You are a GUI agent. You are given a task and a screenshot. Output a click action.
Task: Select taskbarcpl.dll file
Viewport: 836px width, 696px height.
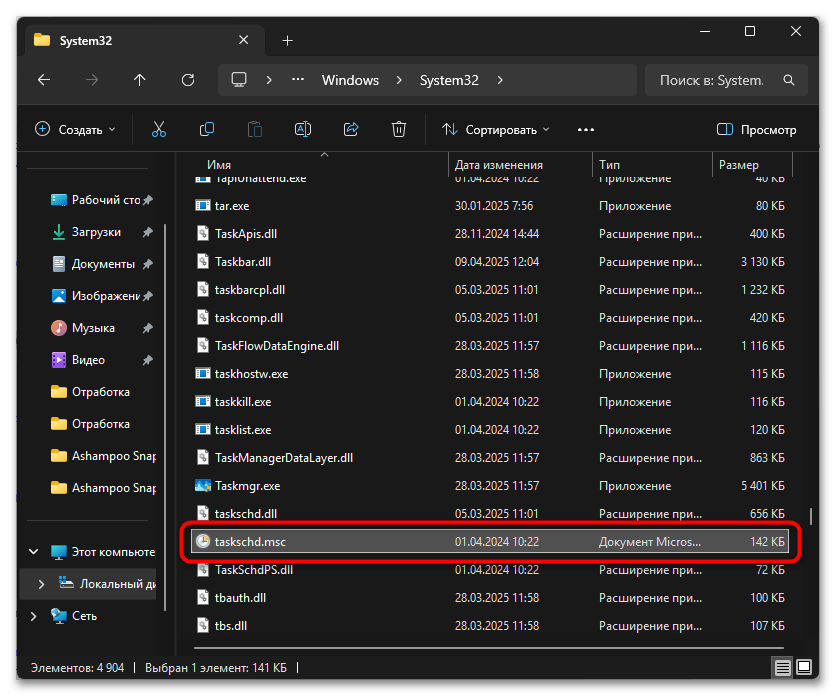tap(490, 290)
